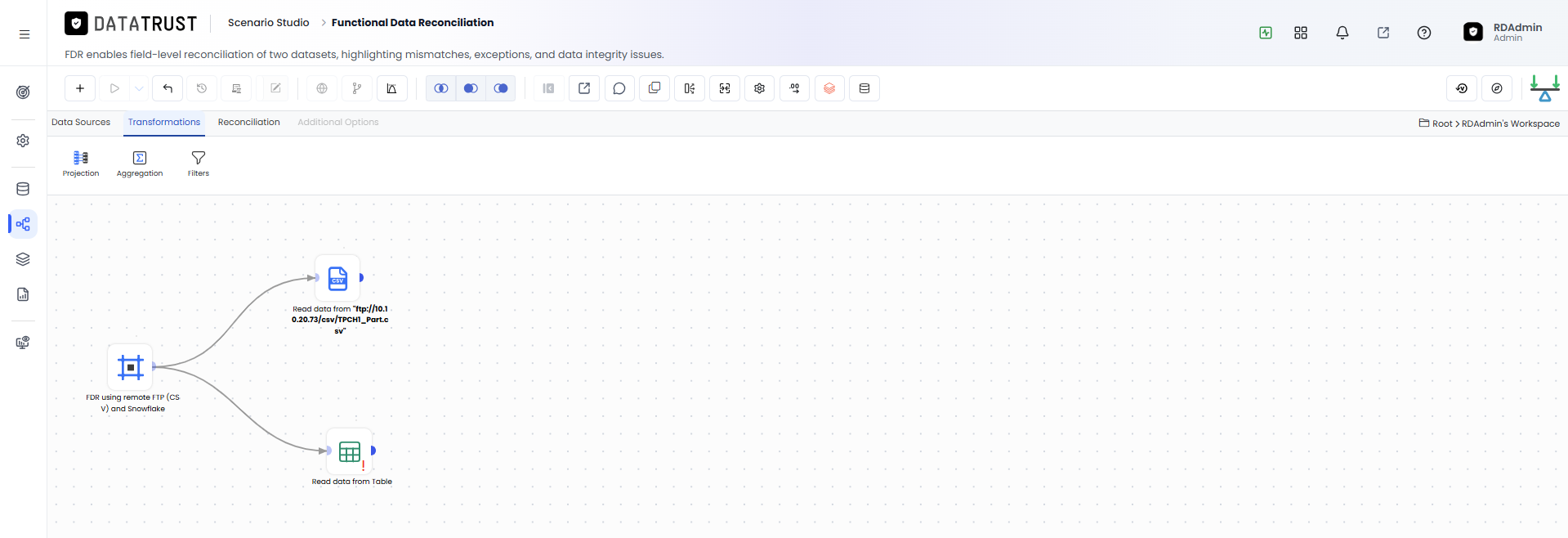Click the green activity icon in header
Screen dimensions: 1568x538
[x=1266, y=33]
